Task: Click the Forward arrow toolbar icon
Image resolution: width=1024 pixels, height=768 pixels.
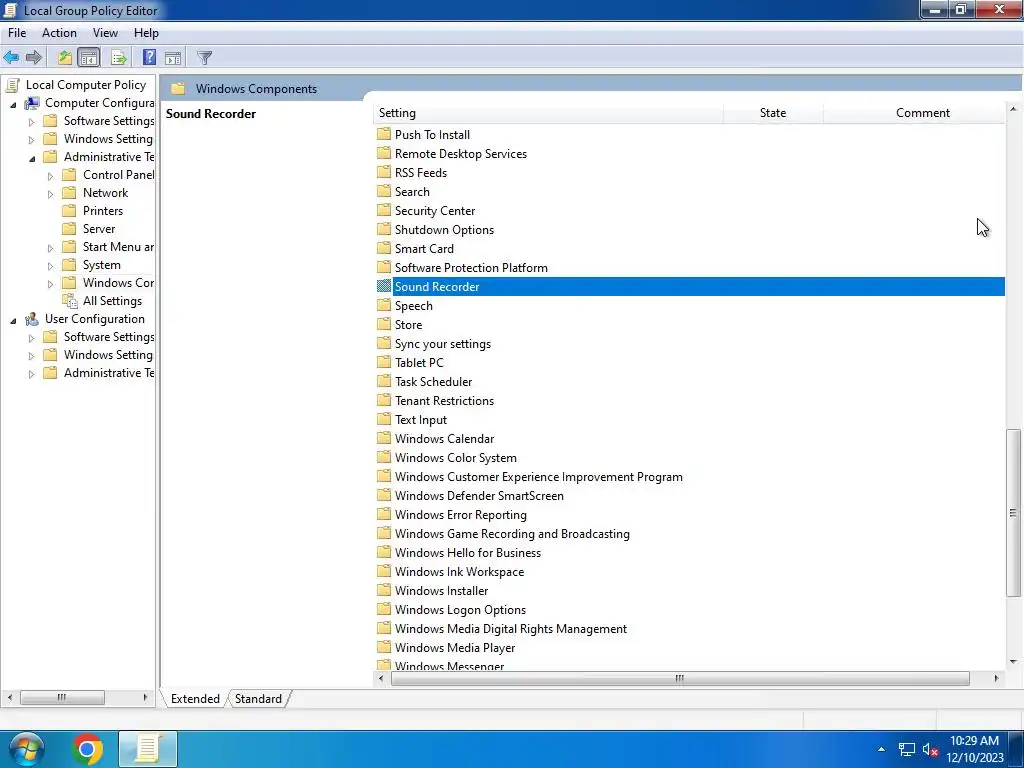Action: click(34, 57)
